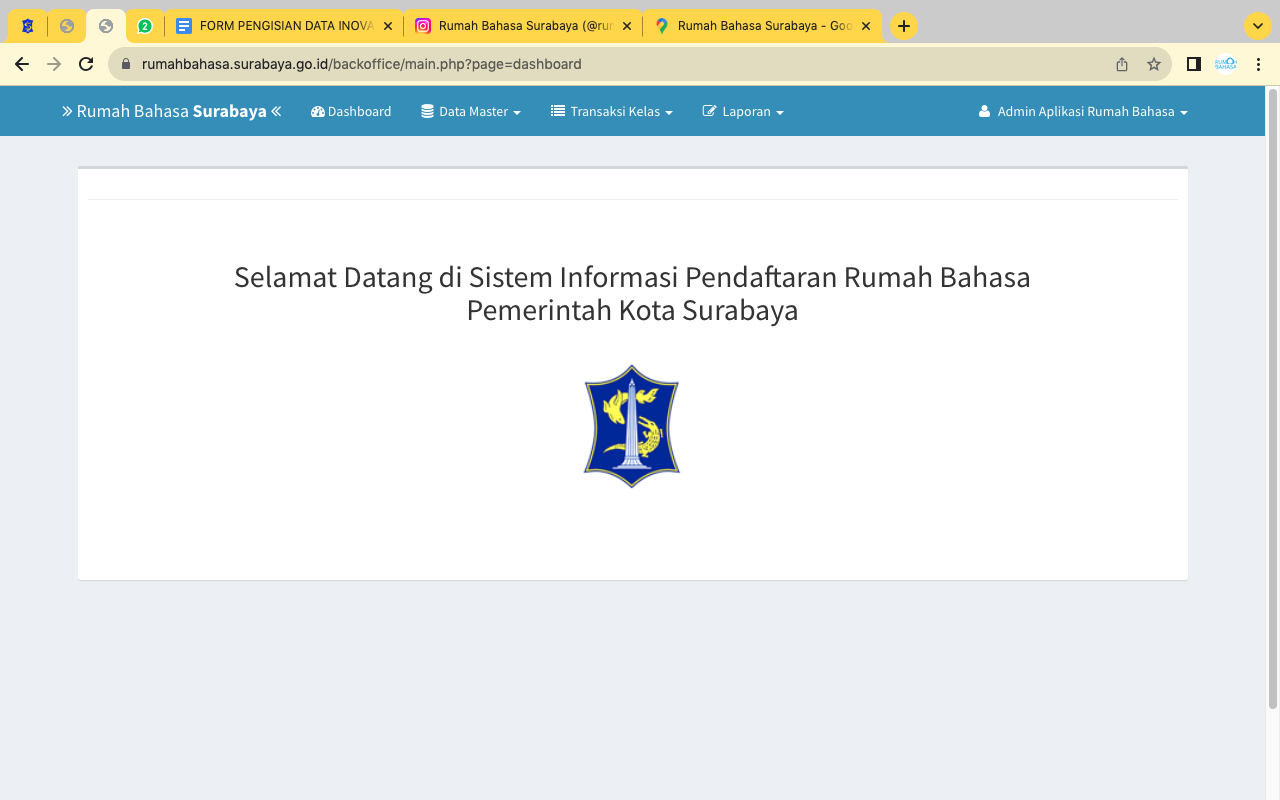Viewport: 1280px width, 800px height.
Task: Open Chrome three-dot menu
Action: pyautogui.click(x=1259, y=64)
